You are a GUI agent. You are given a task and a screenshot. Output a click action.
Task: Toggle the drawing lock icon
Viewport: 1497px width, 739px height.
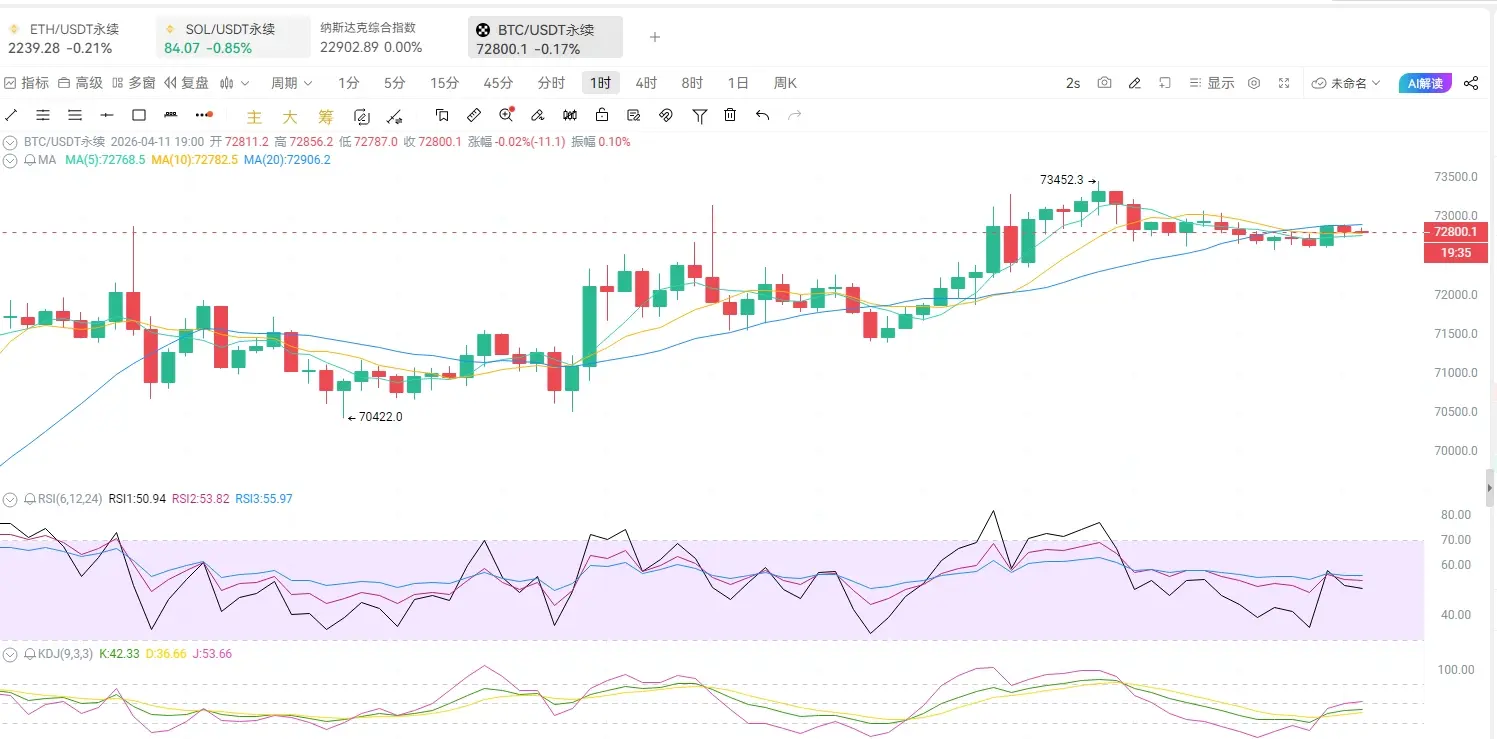pos(602,115)
